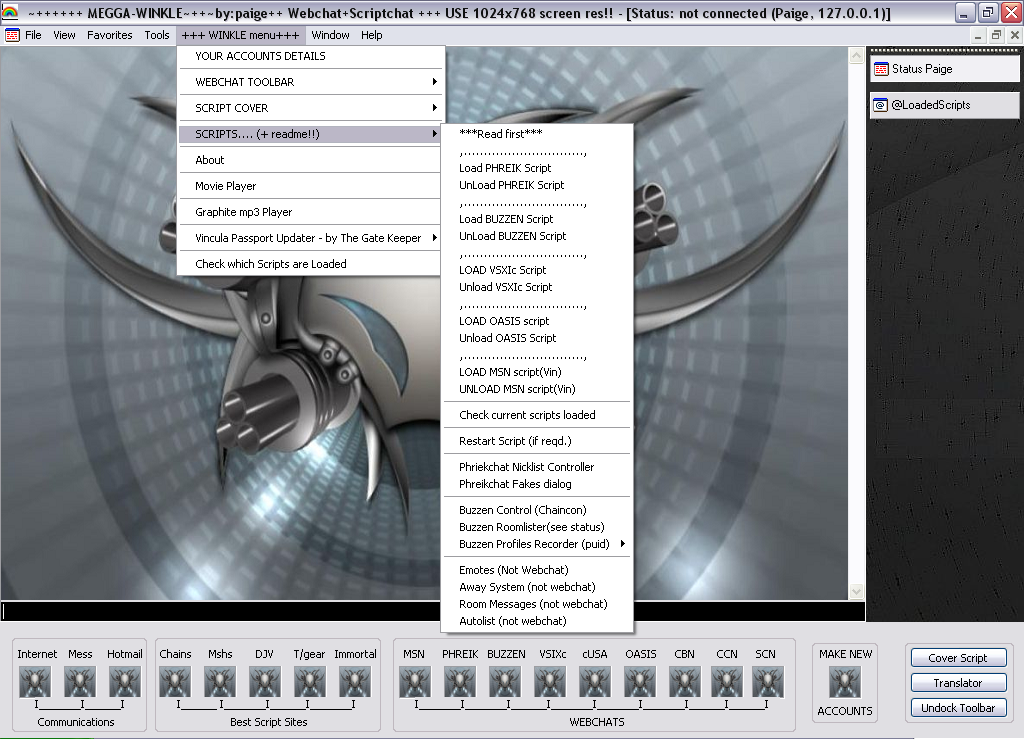The image size is (1024, 739).
Task: Open the Mess spider icon
Action: pyautogui.click(x=80, y=682)
